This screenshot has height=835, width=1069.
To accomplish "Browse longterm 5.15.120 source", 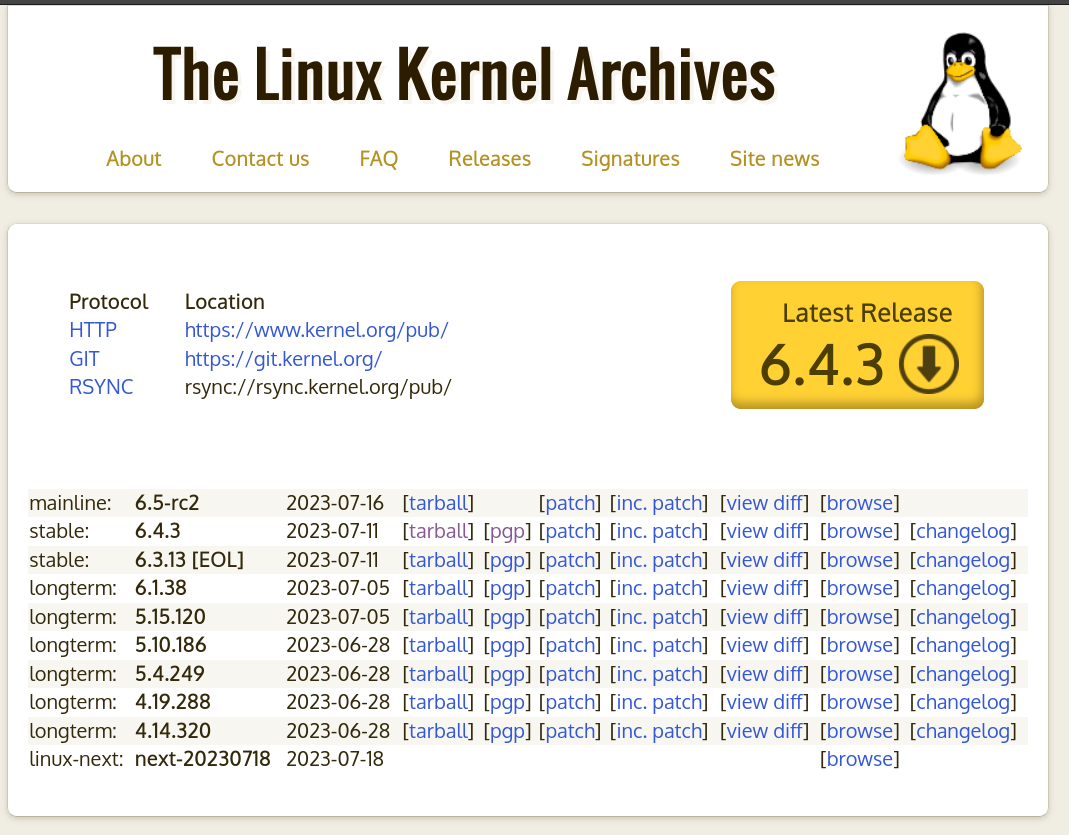I will (x=860, y=617).
